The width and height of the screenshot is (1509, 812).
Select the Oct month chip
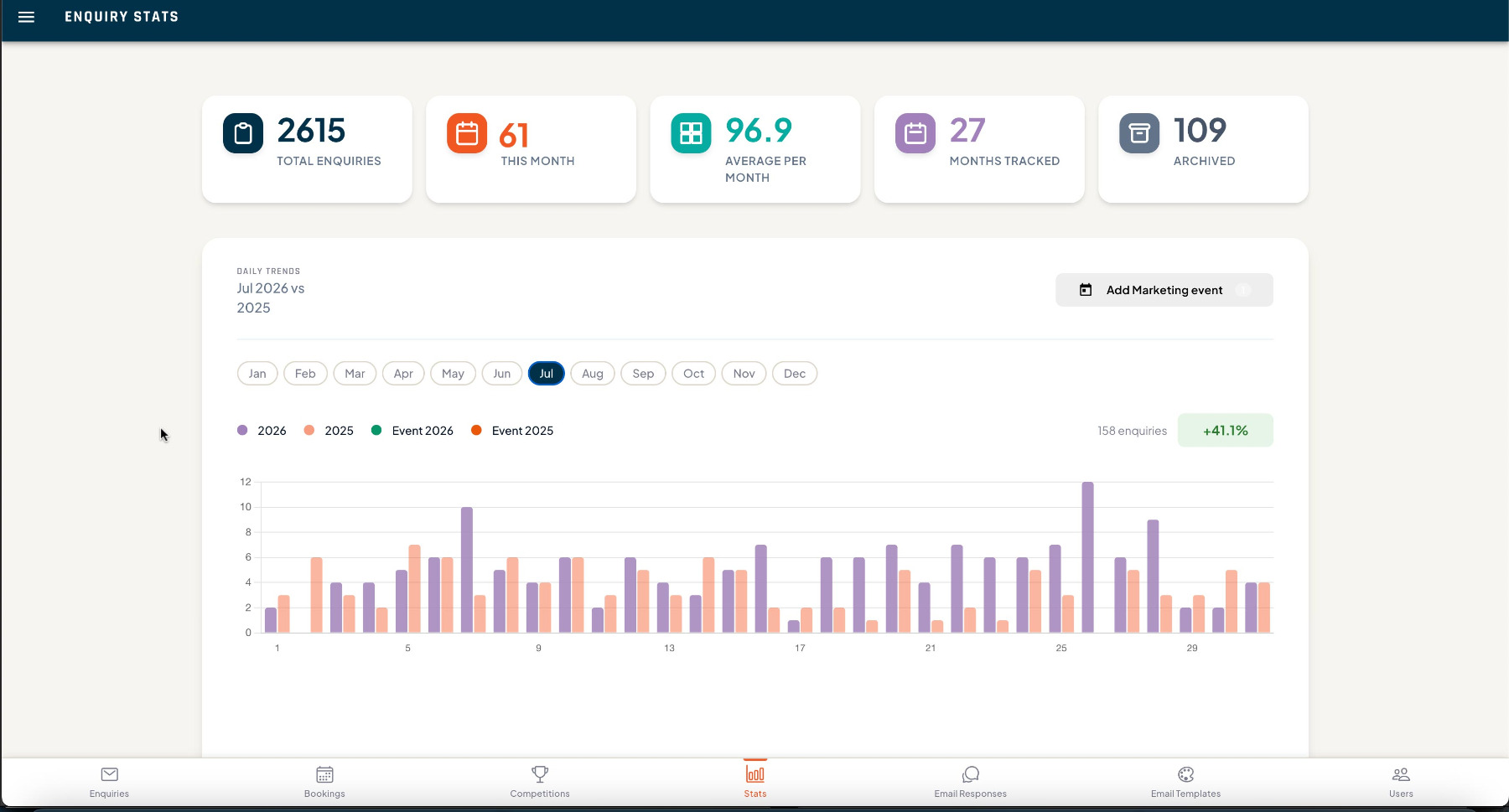pos(693,374)
